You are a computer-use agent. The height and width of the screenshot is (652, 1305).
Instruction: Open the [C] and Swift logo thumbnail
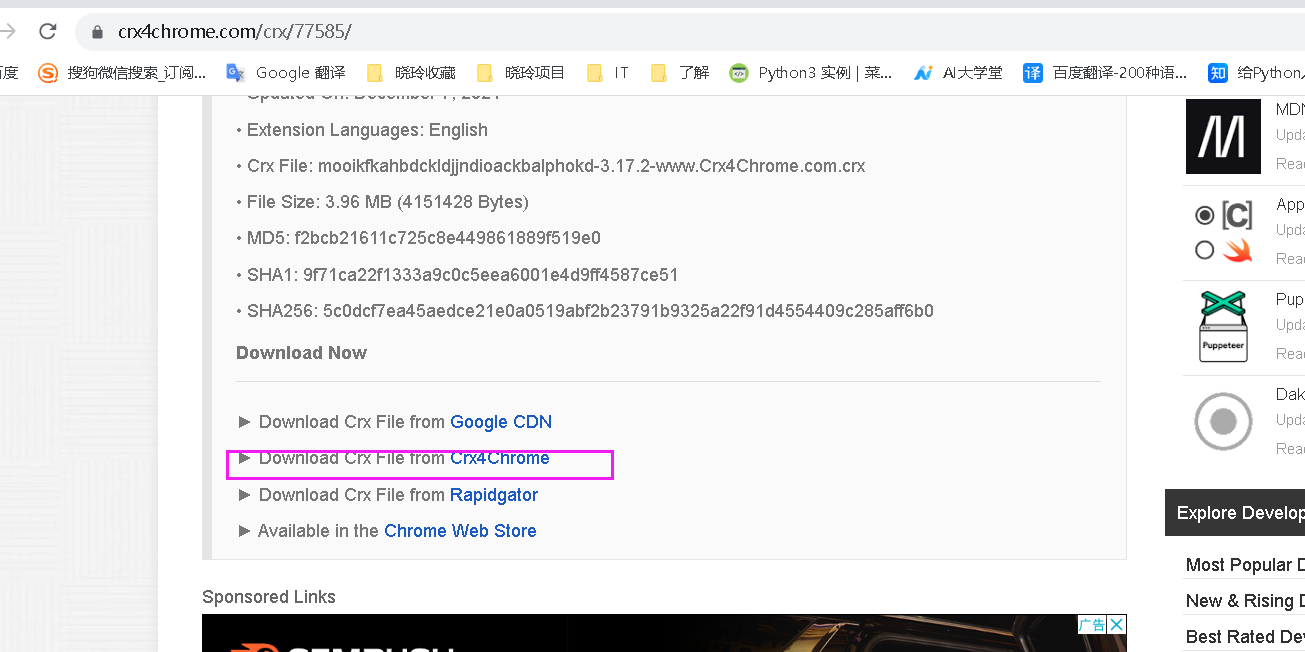pos(1223,231)
